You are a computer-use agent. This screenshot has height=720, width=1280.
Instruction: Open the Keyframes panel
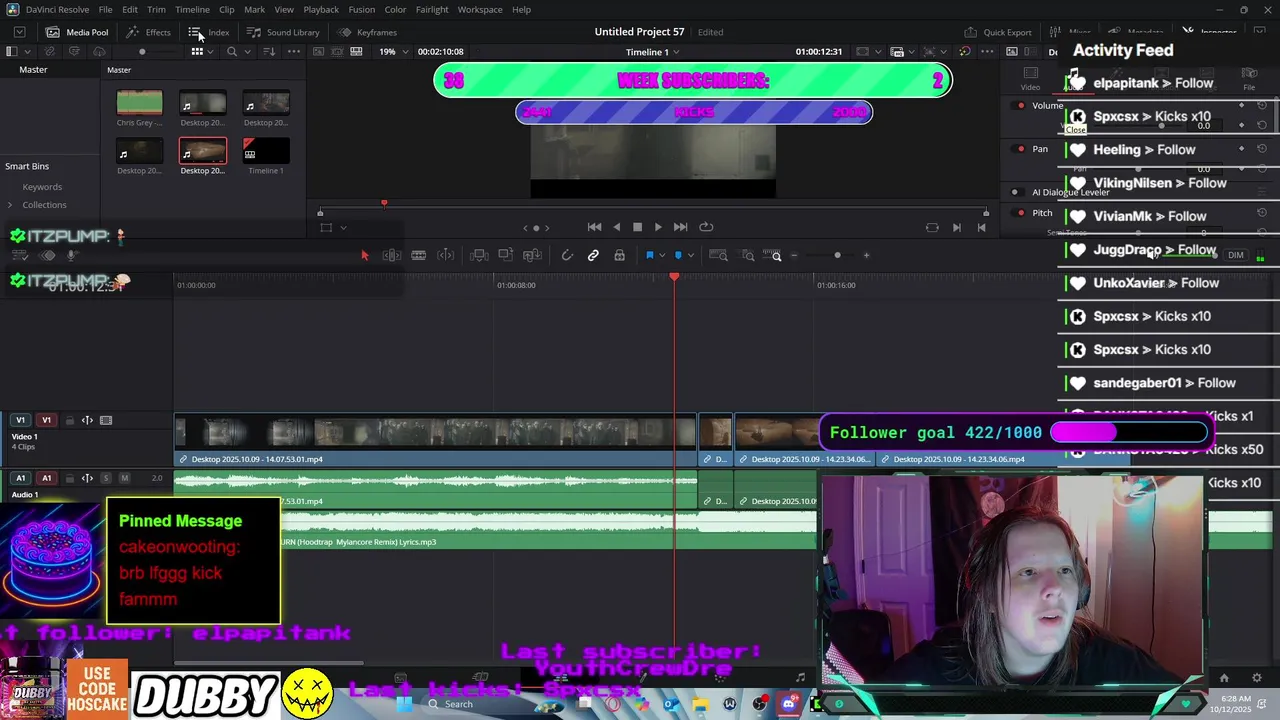coord(367,32)
